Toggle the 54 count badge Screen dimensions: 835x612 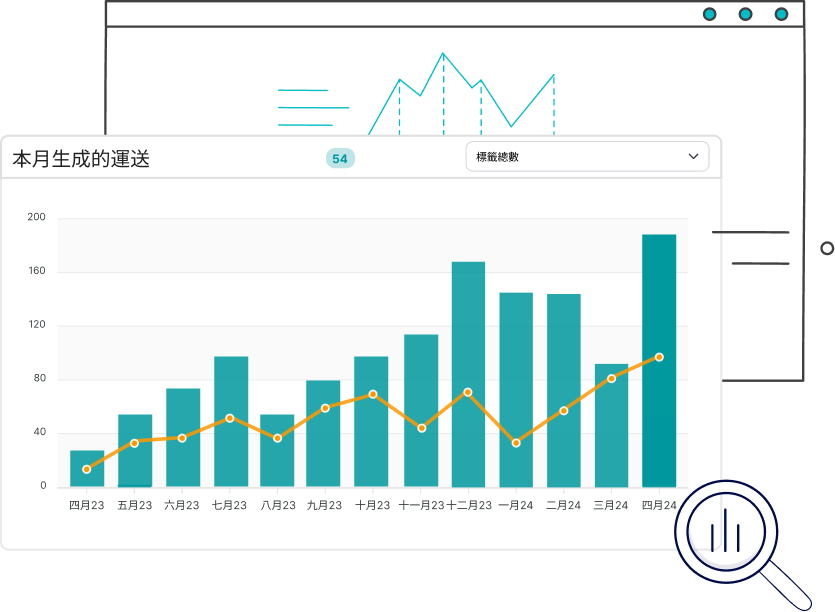[x=340, y=158]
